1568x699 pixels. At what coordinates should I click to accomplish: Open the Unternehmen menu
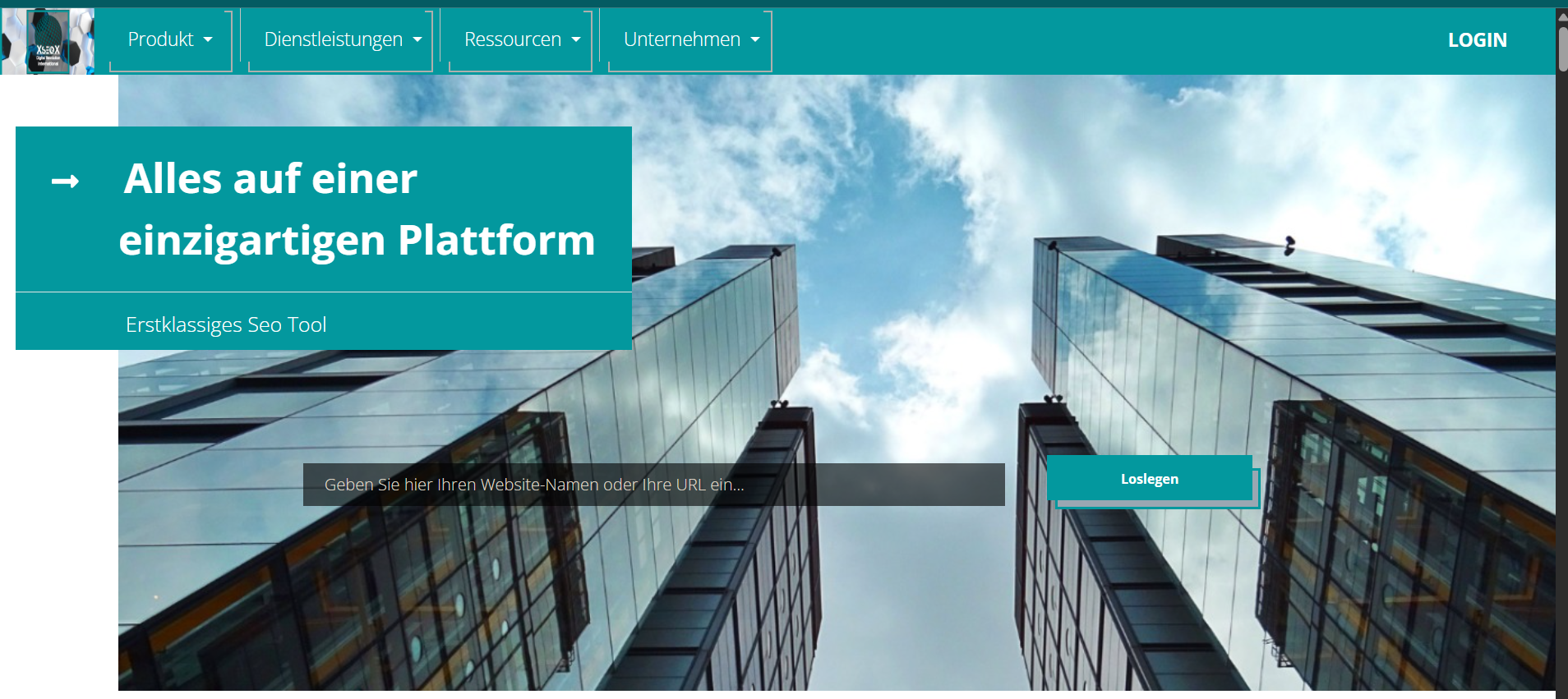[689, 39]
